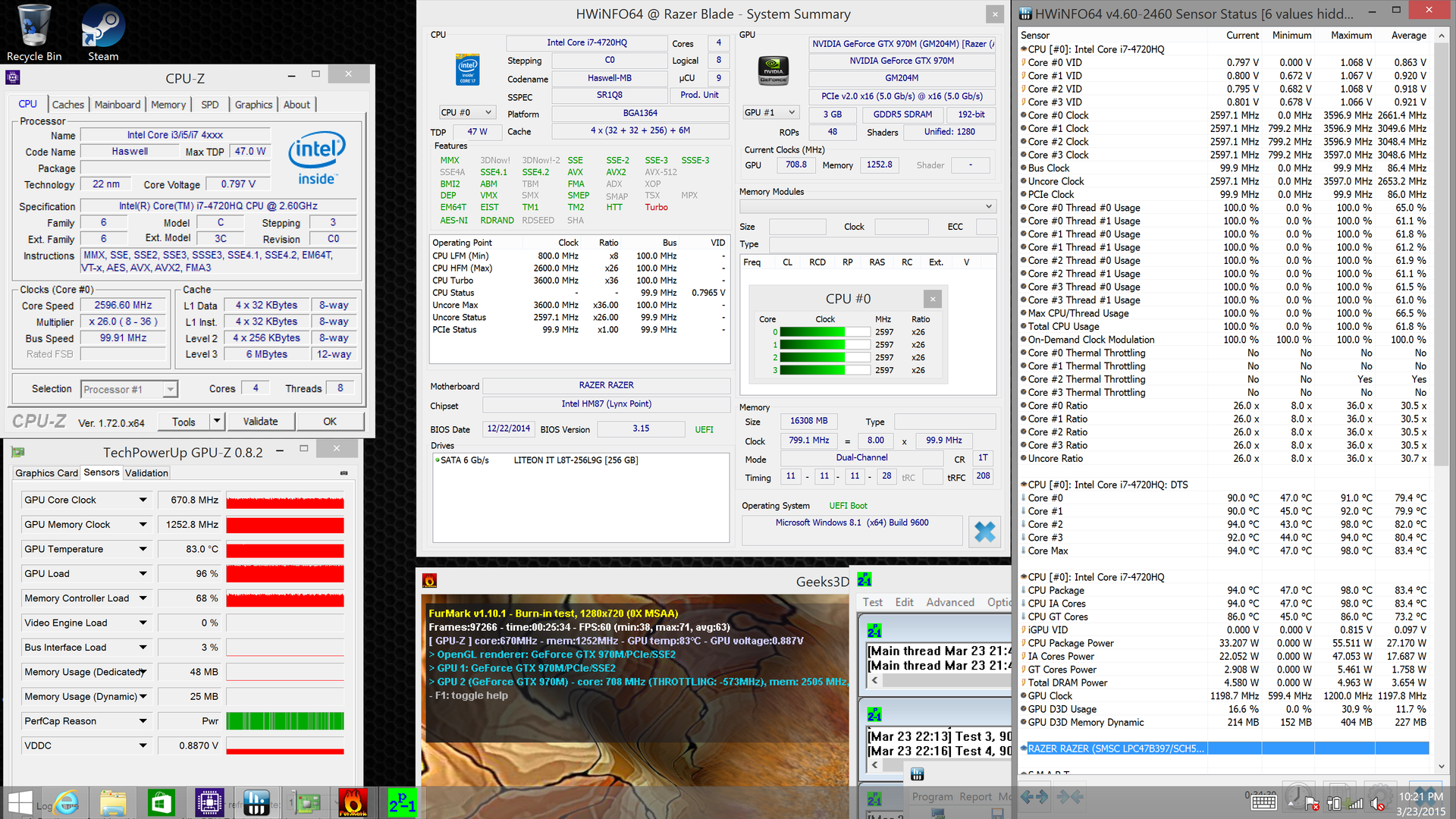Close the CPU #0 clock popup panel
This screenshot has width=1456, height=819.
933,299
